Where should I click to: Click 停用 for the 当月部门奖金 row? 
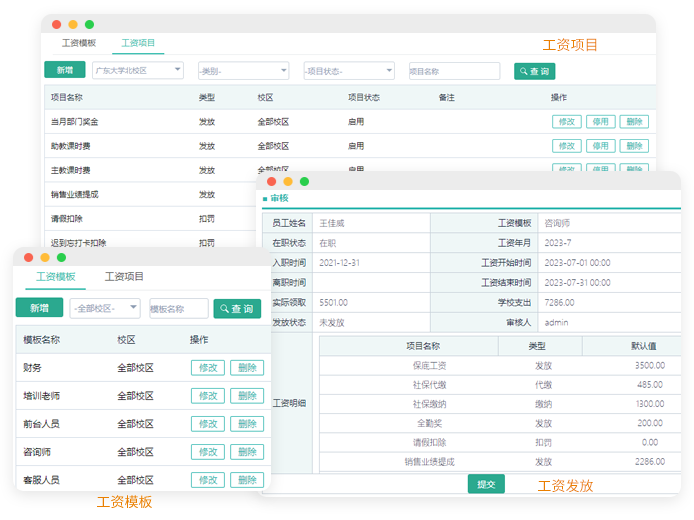600,122
